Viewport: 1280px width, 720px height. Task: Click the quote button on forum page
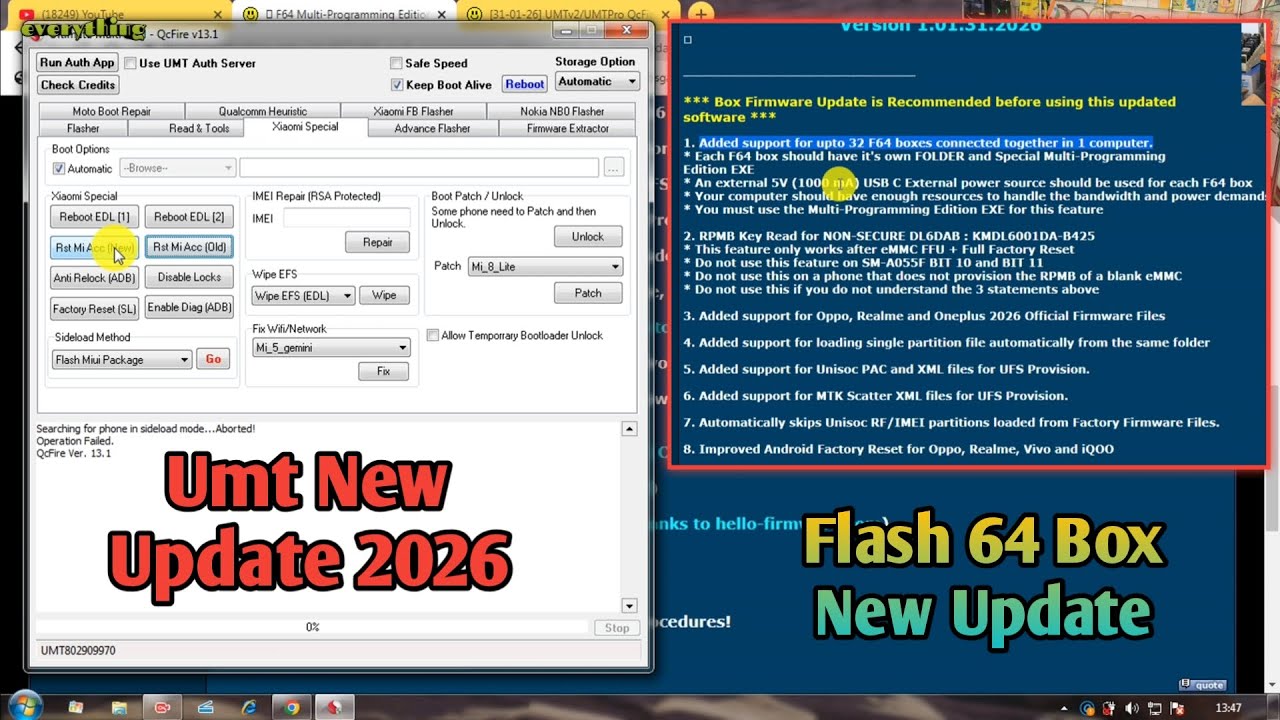pyautogui.click(x=1202, y=685)
